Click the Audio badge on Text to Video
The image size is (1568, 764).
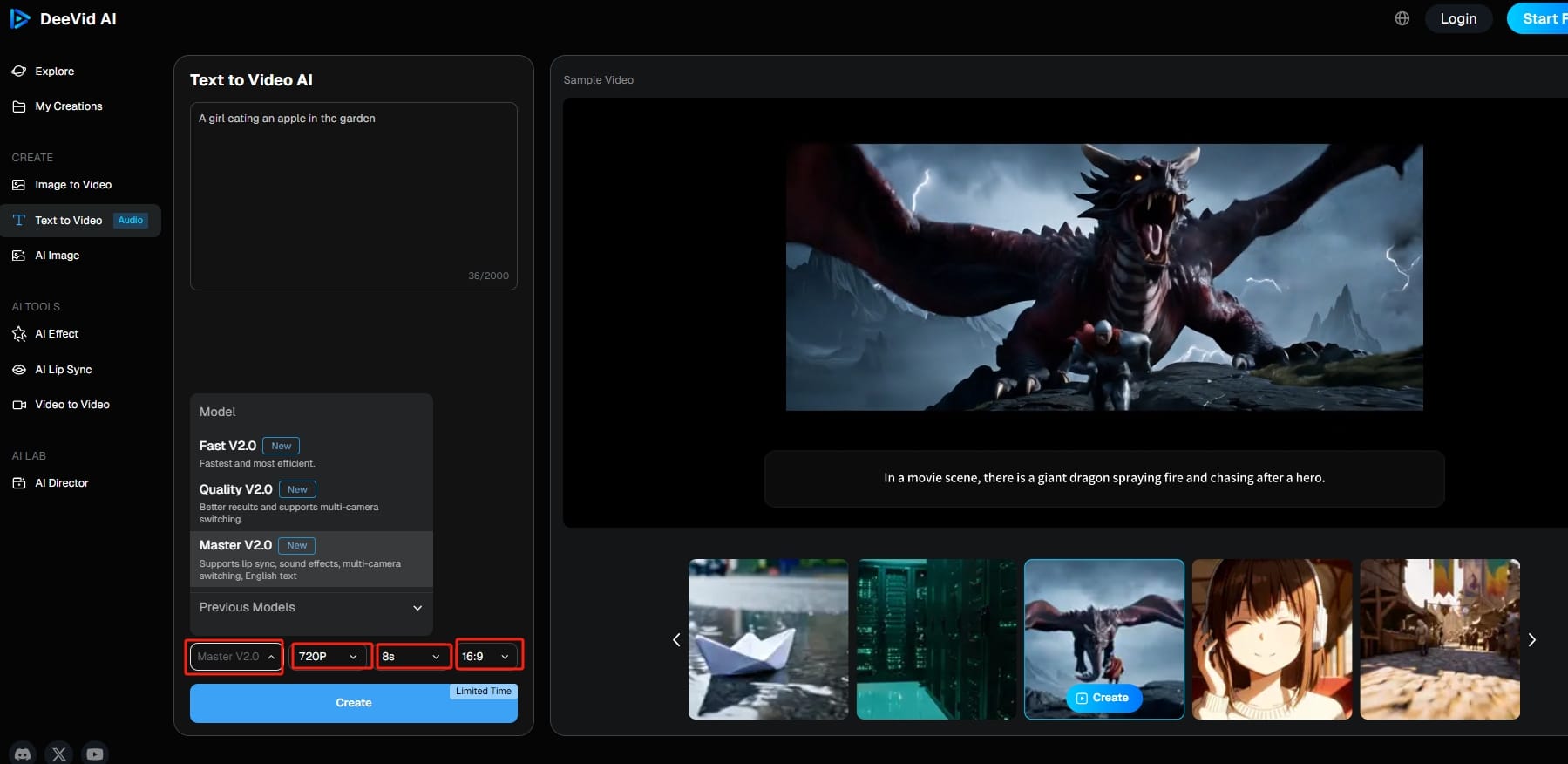click(131, 221)
